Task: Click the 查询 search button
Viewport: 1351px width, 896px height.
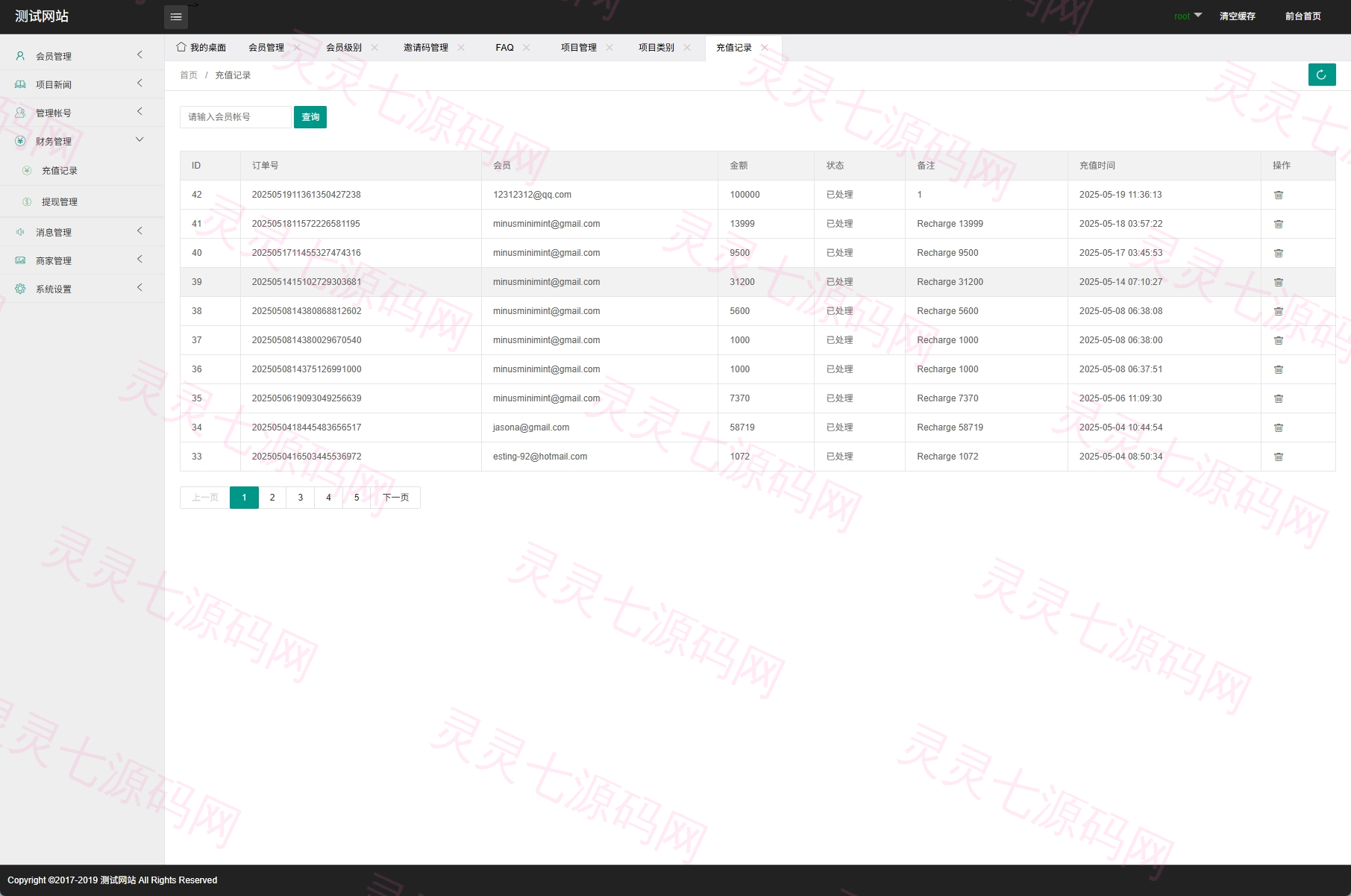Action: (x=310, y=117)
